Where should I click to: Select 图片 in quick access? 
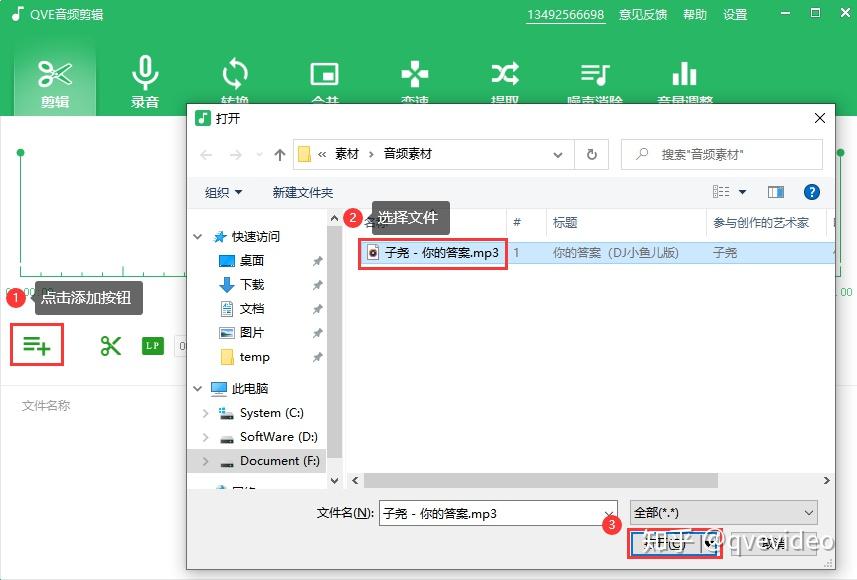click(x=252, y=333)
